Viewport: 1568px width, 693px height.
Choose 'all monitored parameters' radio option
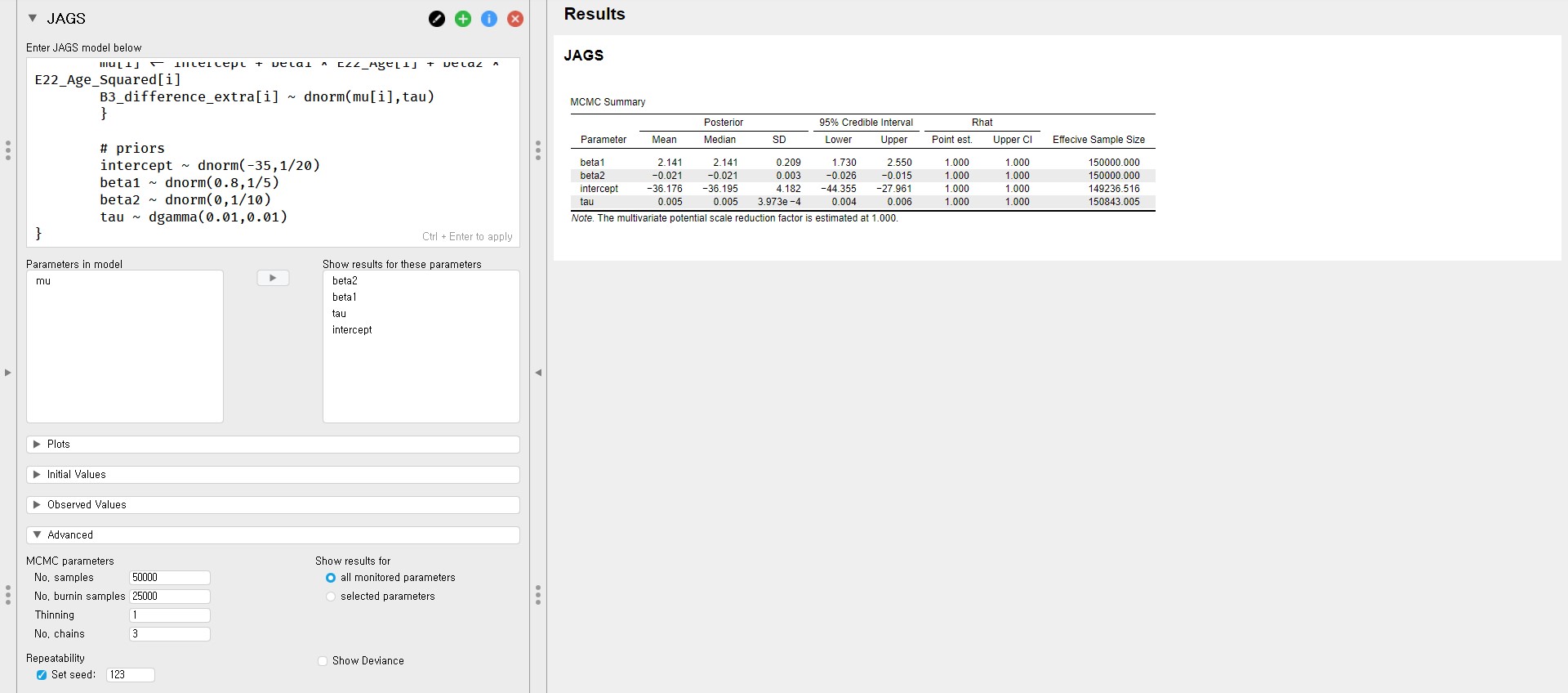(x=331, y=578)
